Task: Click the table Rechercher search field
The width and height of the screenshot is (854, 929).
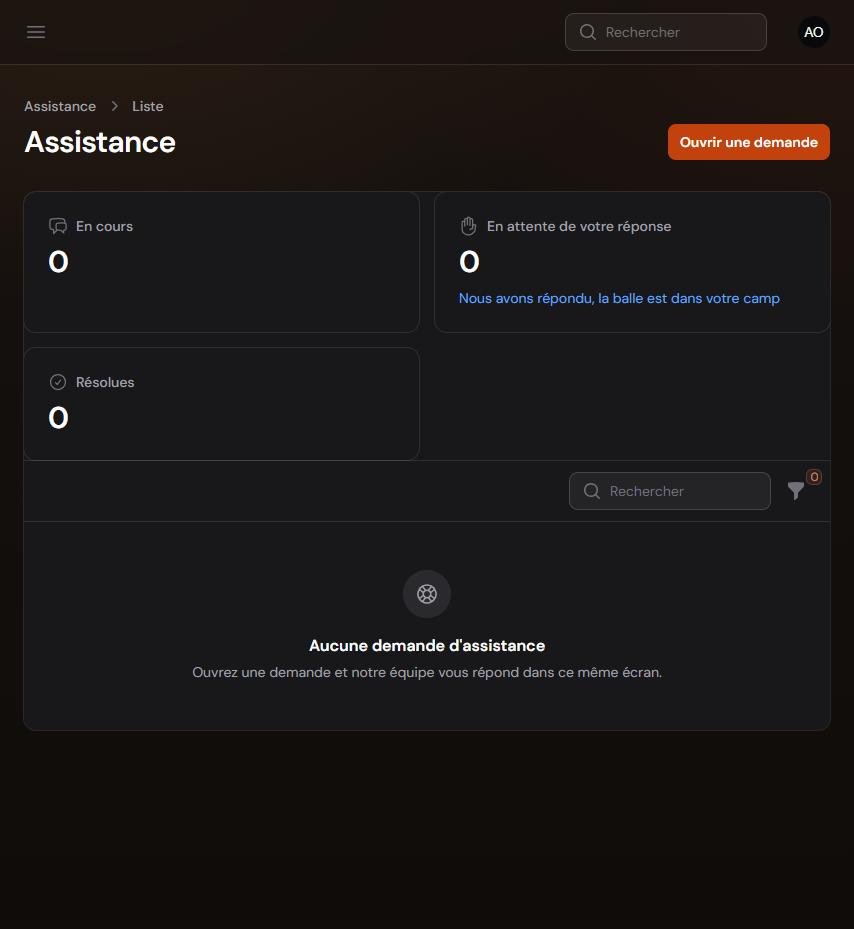Action: point(670,491)
